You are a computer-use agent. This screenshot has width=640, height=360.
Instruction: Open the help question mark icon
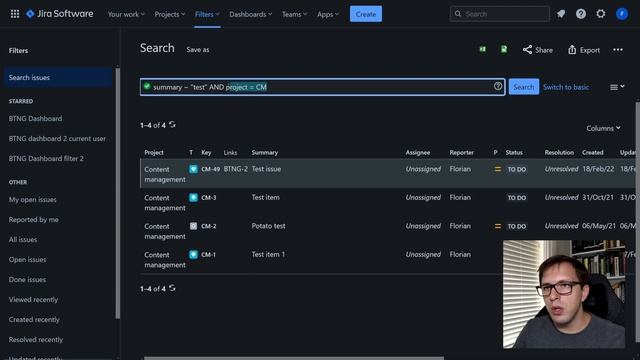(581, 14)
